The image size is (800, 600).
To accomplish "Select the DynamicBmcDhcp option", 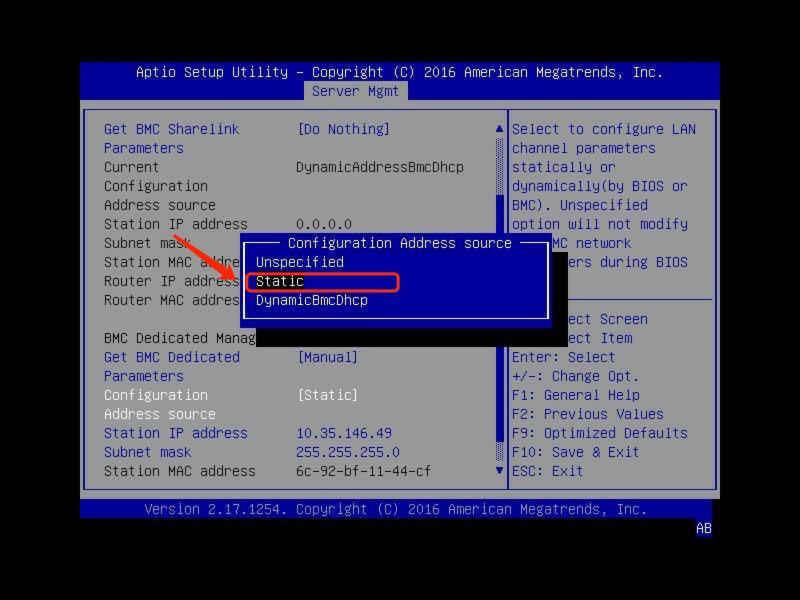I will [311, 300].
